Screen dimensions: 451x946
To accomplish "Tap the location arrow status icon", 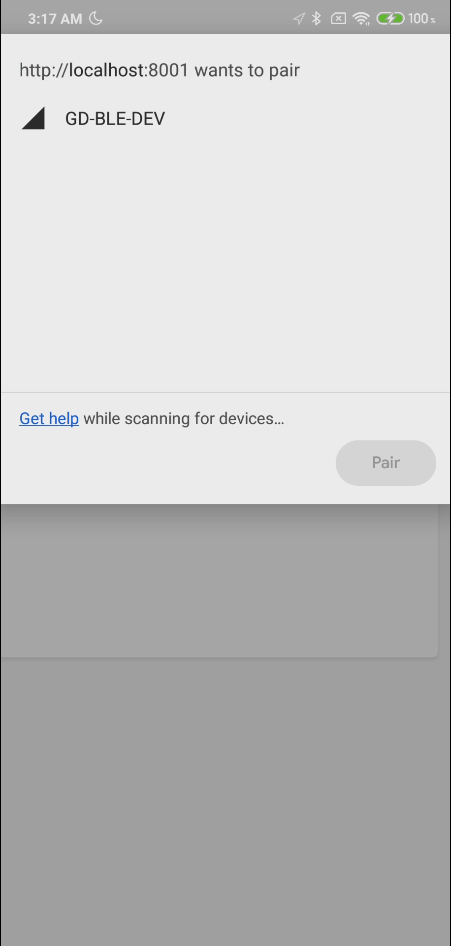I will 298,19.
